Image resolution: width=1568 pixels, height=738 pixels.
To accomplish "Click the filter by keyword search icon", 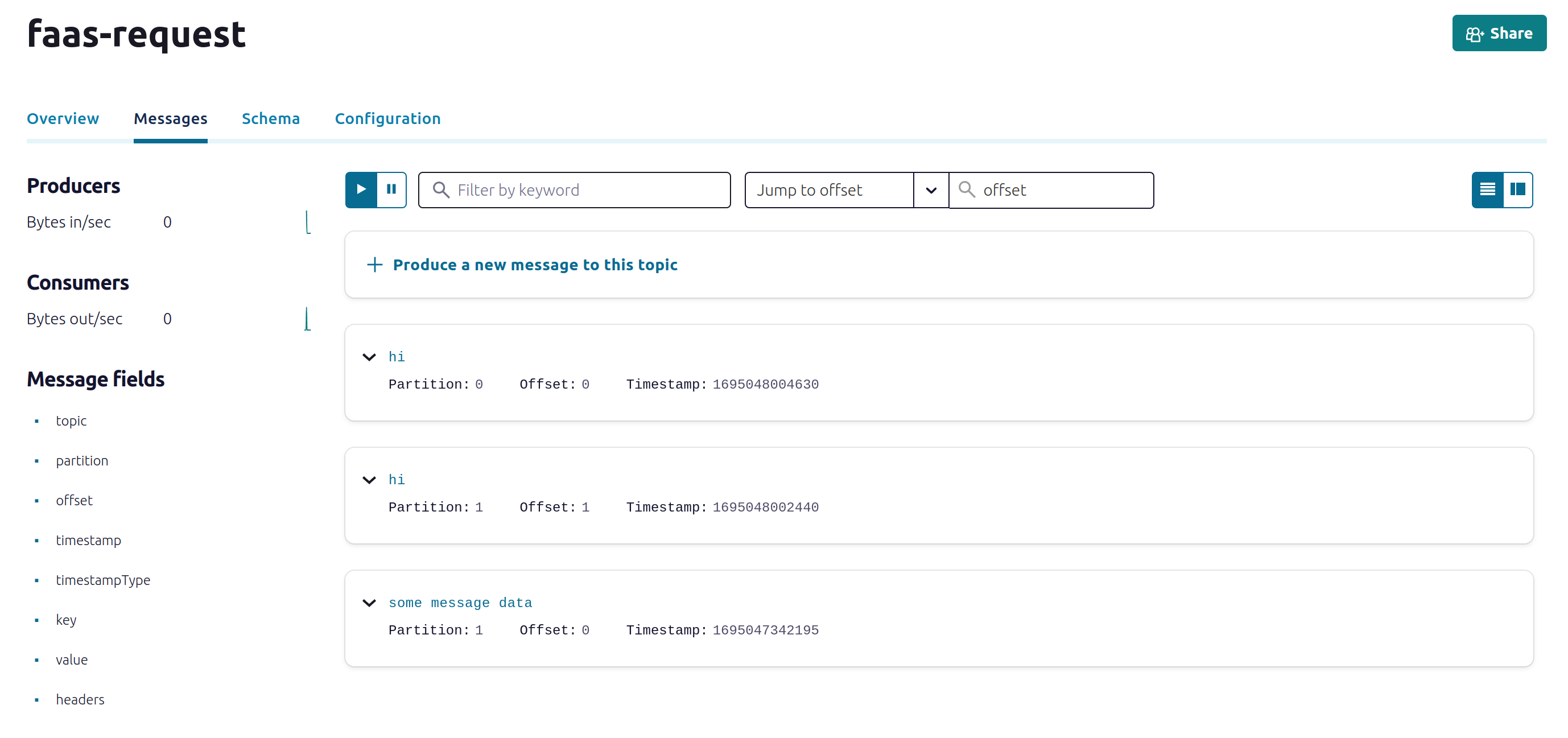I will tap(441, 189).
